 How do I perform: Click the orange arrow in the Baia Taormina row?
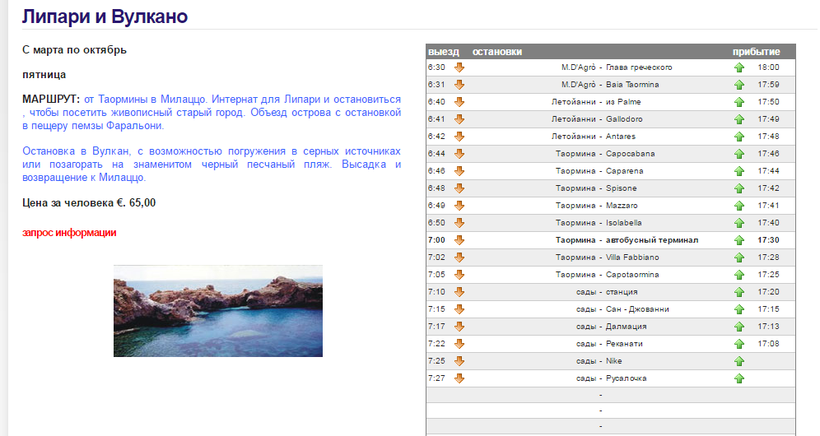460,85
